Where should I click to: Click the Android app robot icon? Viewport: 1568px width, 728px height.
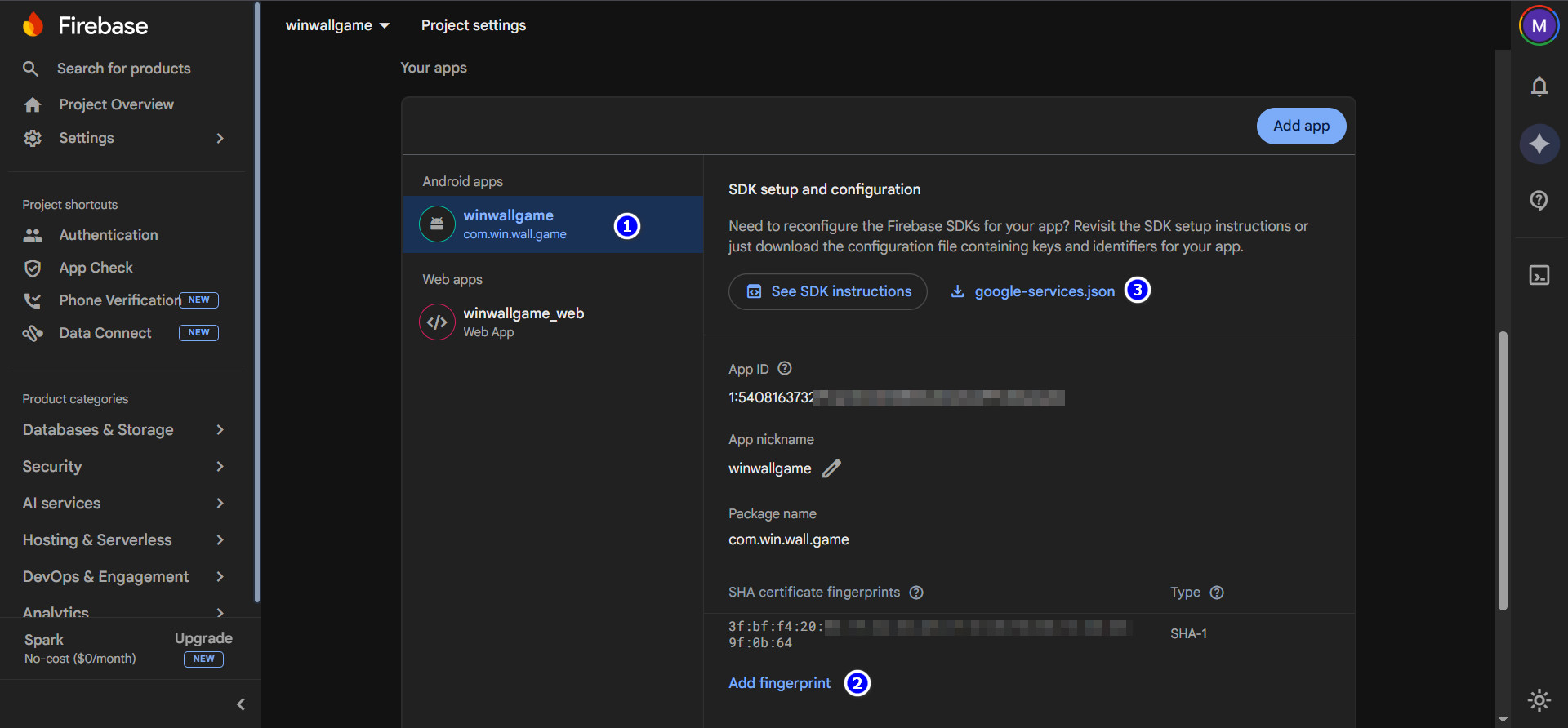(x=437, y=224)
